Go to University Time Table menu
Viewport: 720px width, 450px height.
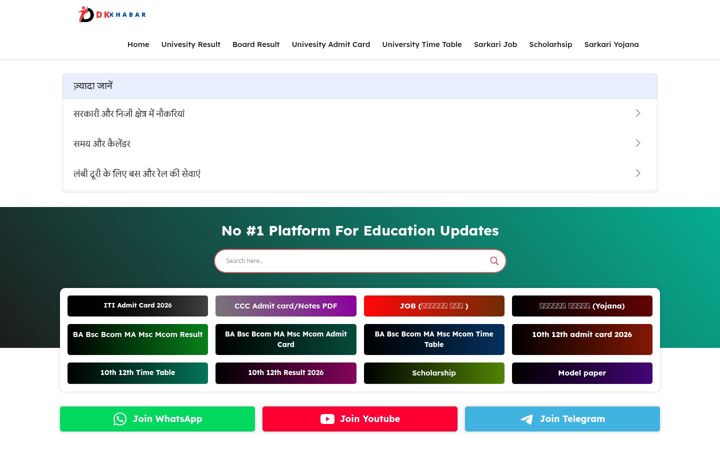point(422,45)
